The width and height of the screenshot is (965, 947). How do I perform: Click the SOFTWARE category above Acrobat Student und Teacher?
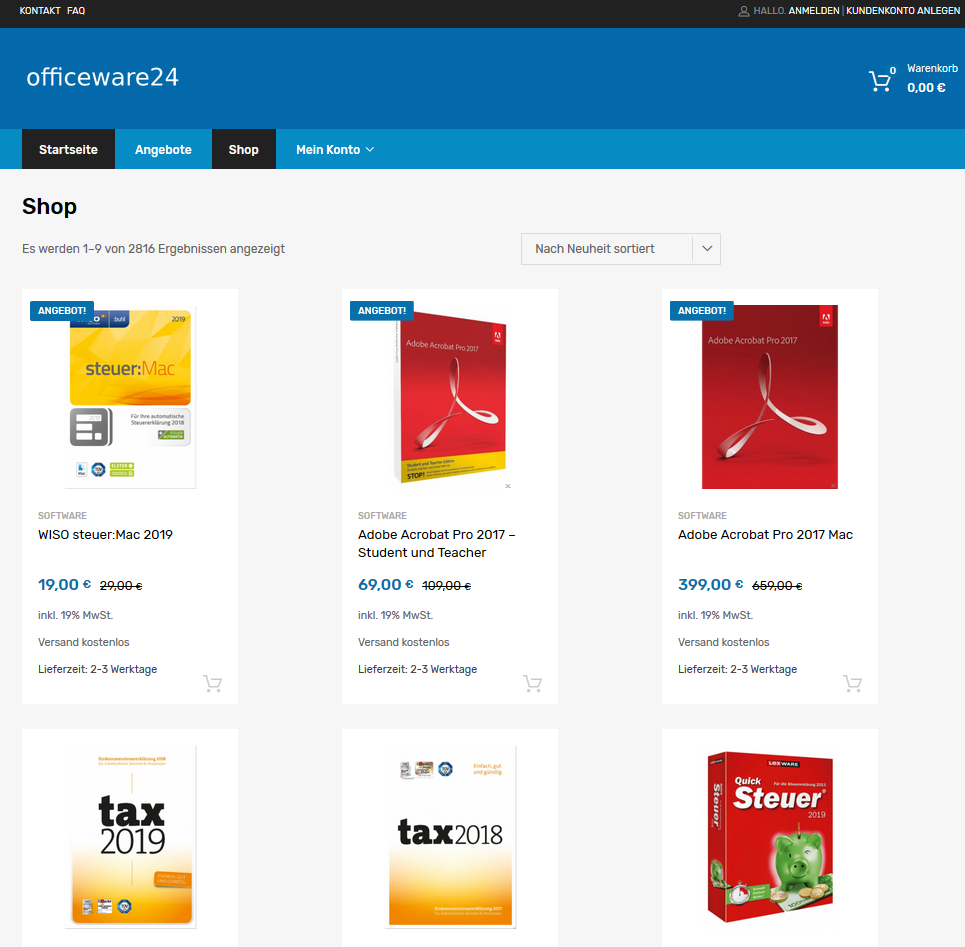[382, 516]
